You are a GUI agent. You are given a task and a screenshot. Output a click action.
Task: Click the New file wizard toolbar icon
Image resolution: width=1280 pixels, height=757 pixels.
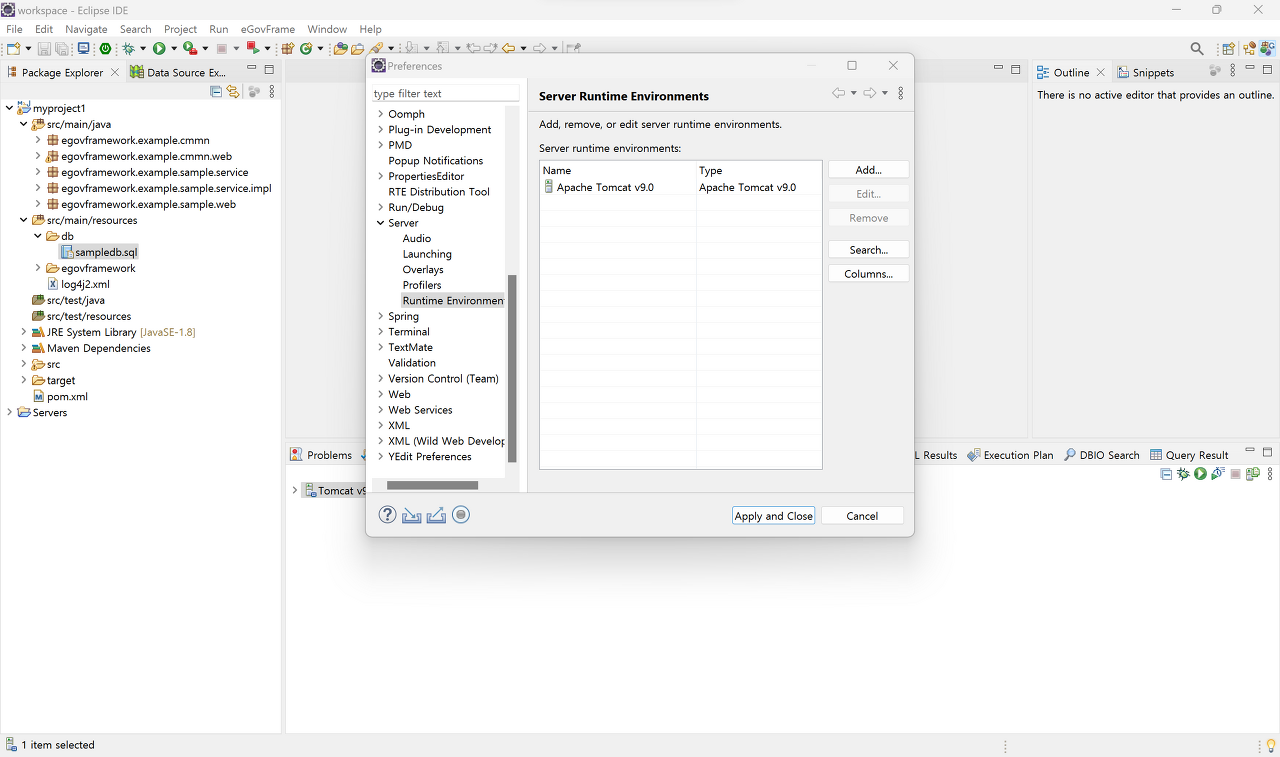pyautogui.click(x=13, y=48)
